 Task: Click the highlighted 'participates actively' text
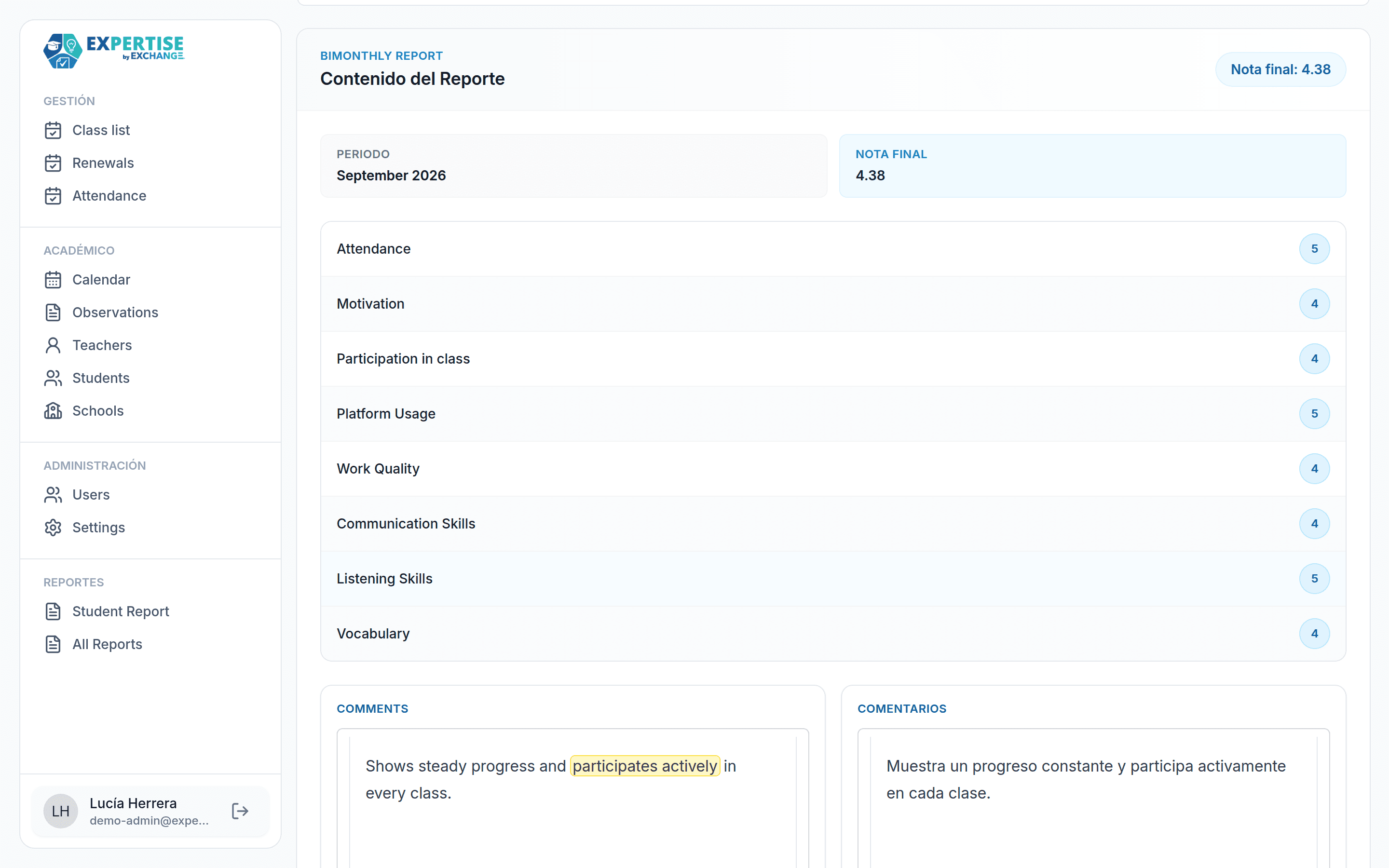[644, 766]
